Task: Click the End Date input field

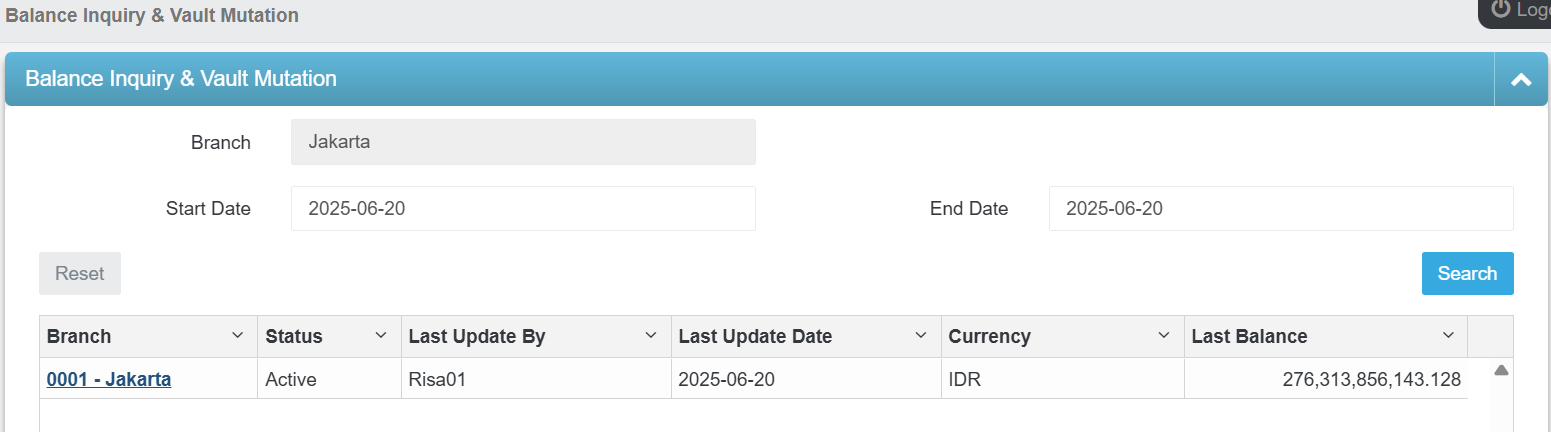Action: [x=1280, y=209]
